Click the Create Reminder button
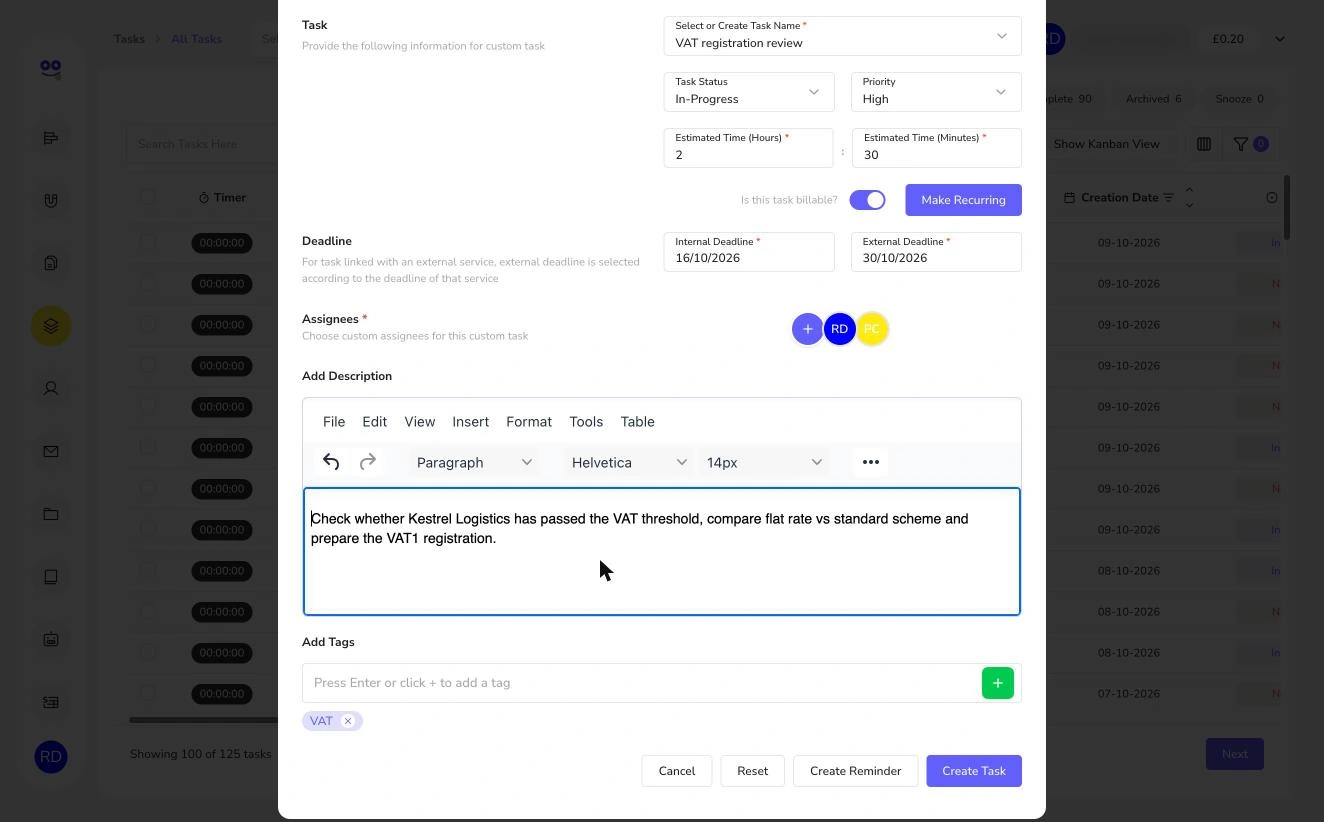Viewport: 1324px width, 822px height. (x=856, y=771)
